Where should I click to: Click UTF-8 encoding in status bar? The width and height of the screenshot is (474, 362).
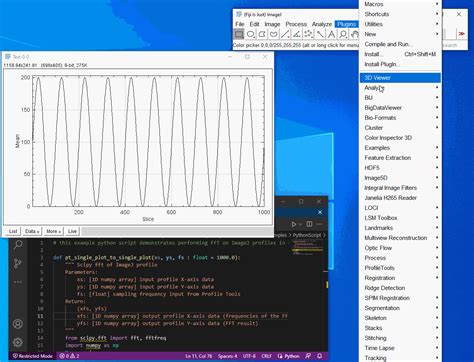pos(249,356)
